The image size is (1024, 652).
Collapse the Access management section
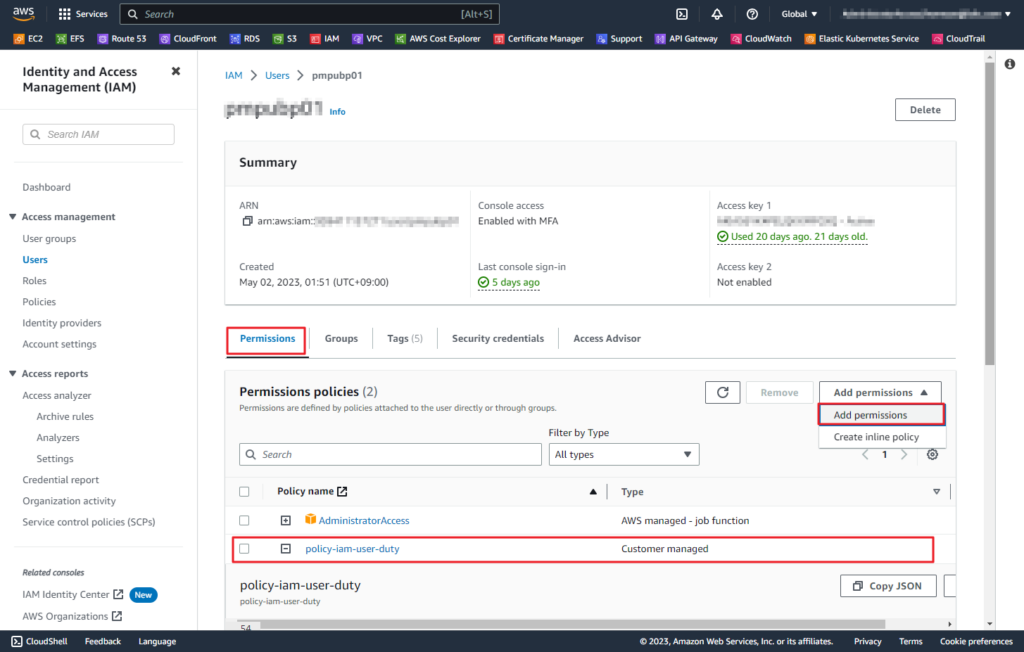[x=12, y=217]
